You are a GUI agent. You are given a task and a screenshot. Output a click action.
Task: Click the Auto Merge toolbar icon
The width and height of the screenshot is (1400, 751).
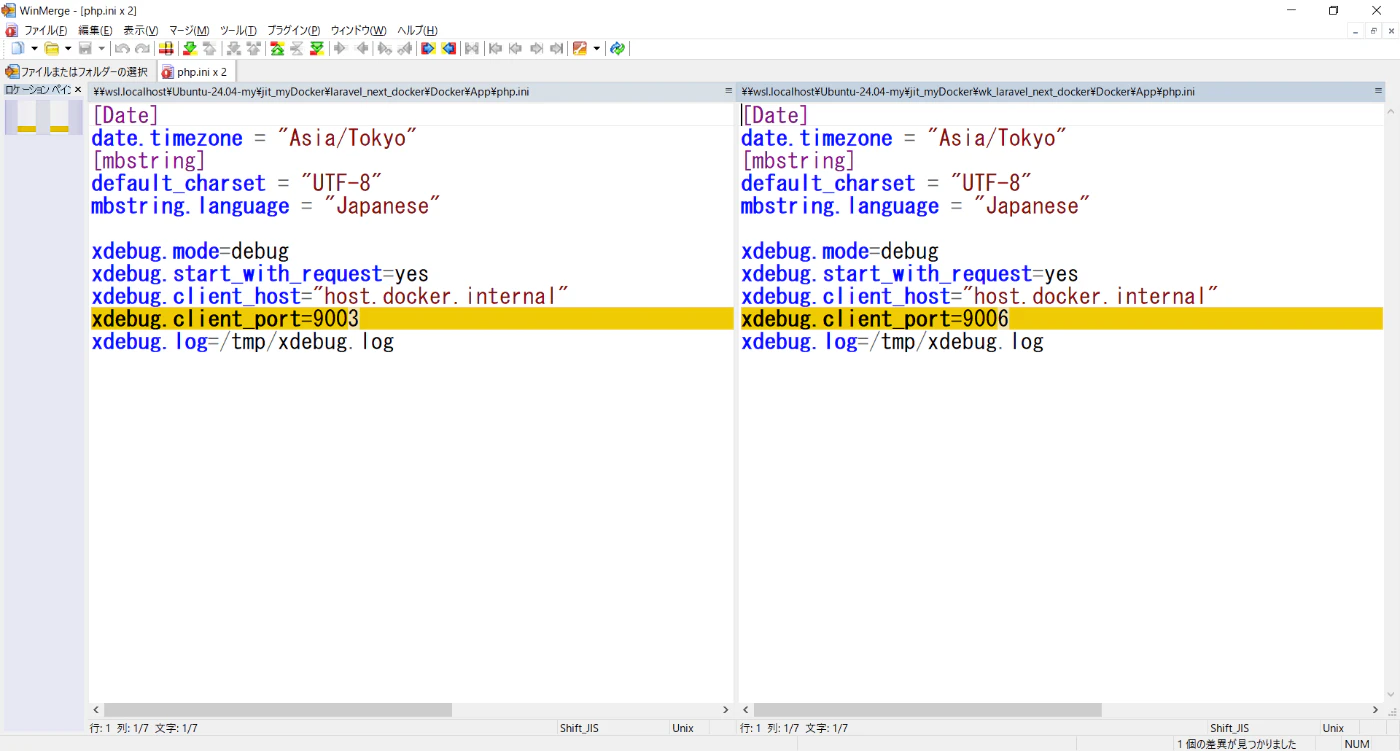coord(471,48)
